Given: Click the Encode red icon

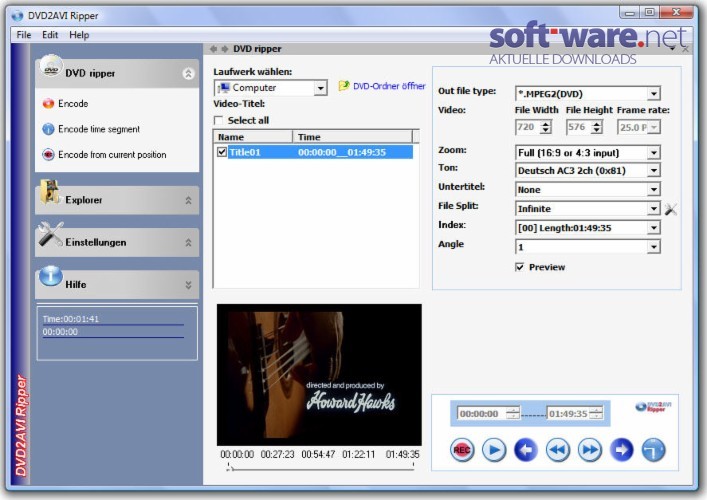Looking at the screenshot, I should [48, 104].
